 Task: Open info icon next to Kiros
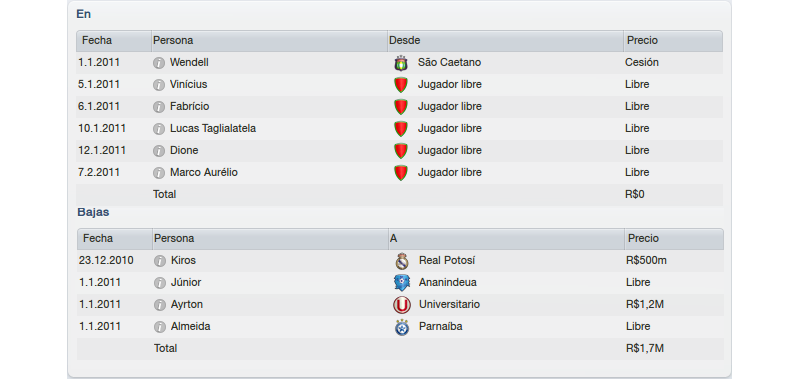click(x=160, y=261)
